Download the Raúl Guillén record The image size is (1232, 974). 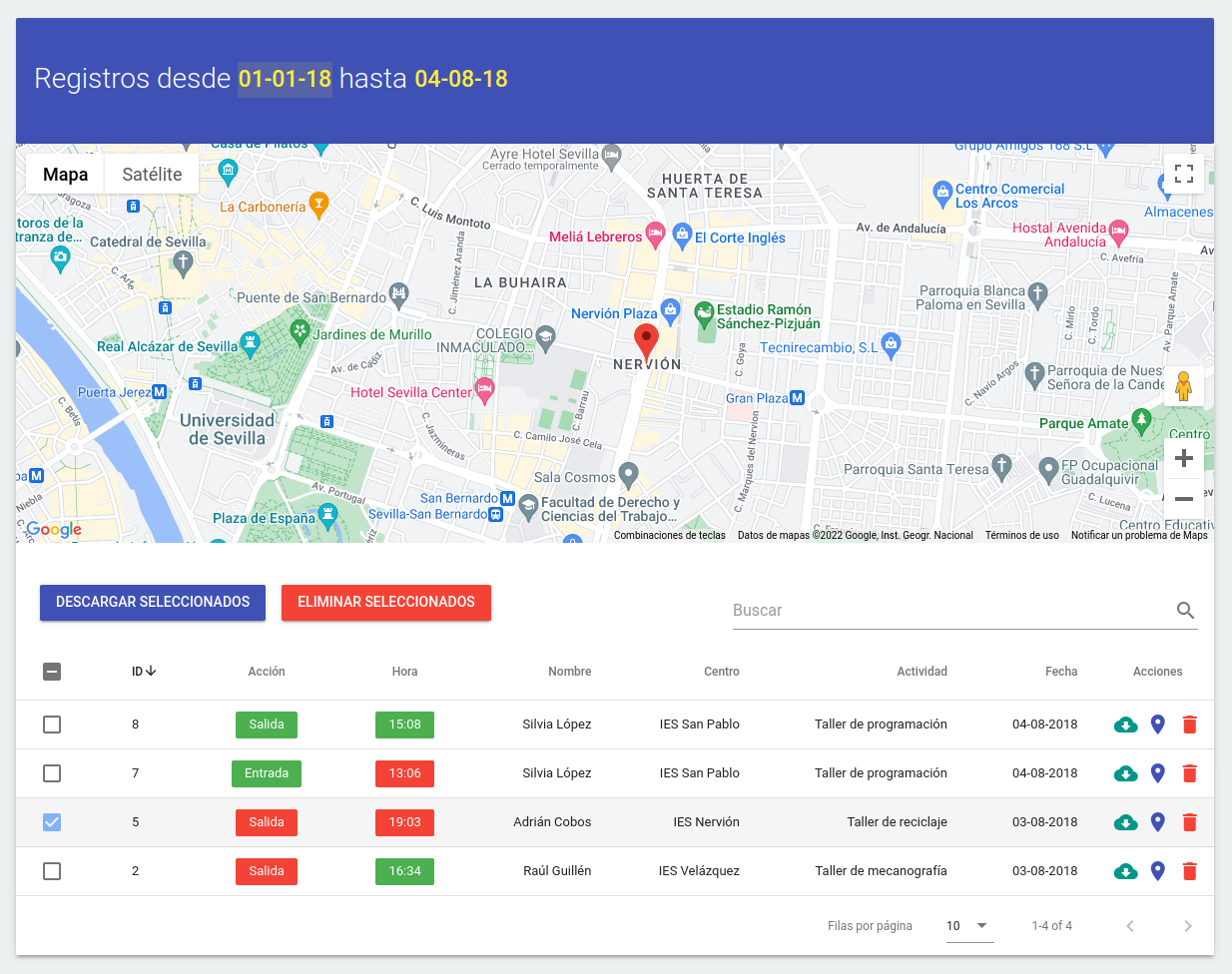(1125, 871)
